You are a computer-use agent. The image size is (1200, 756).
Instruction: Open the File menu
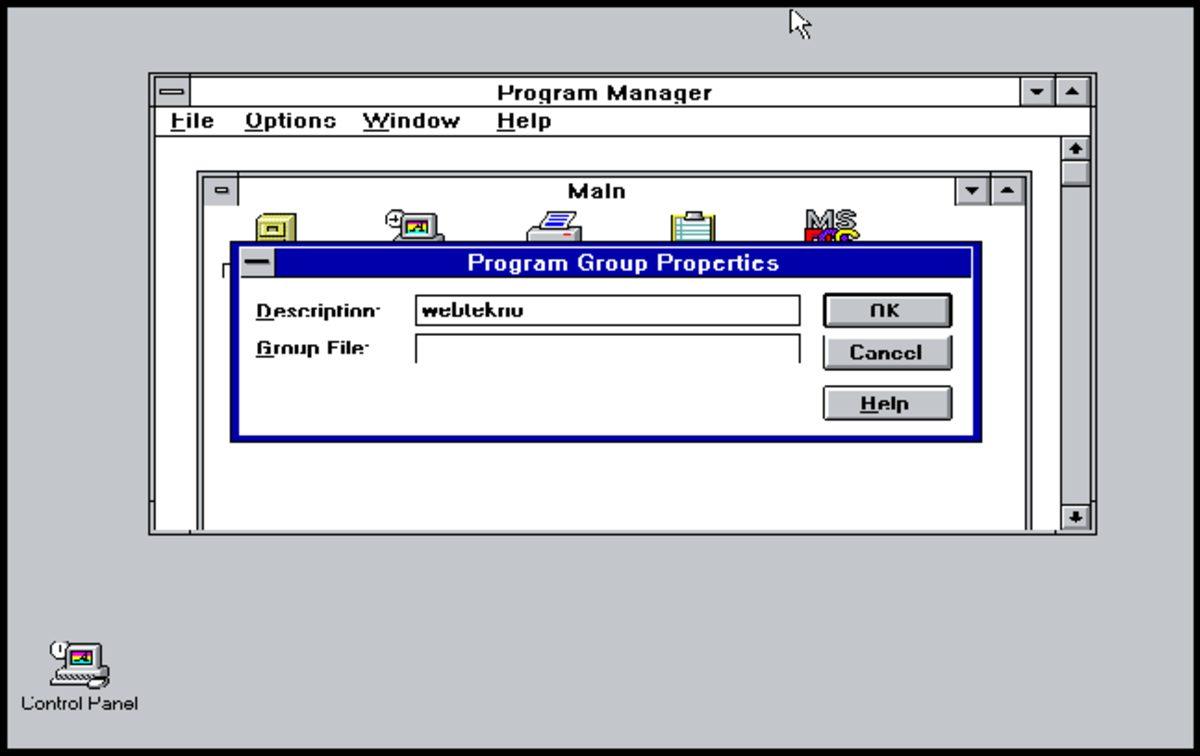[192, 121]
